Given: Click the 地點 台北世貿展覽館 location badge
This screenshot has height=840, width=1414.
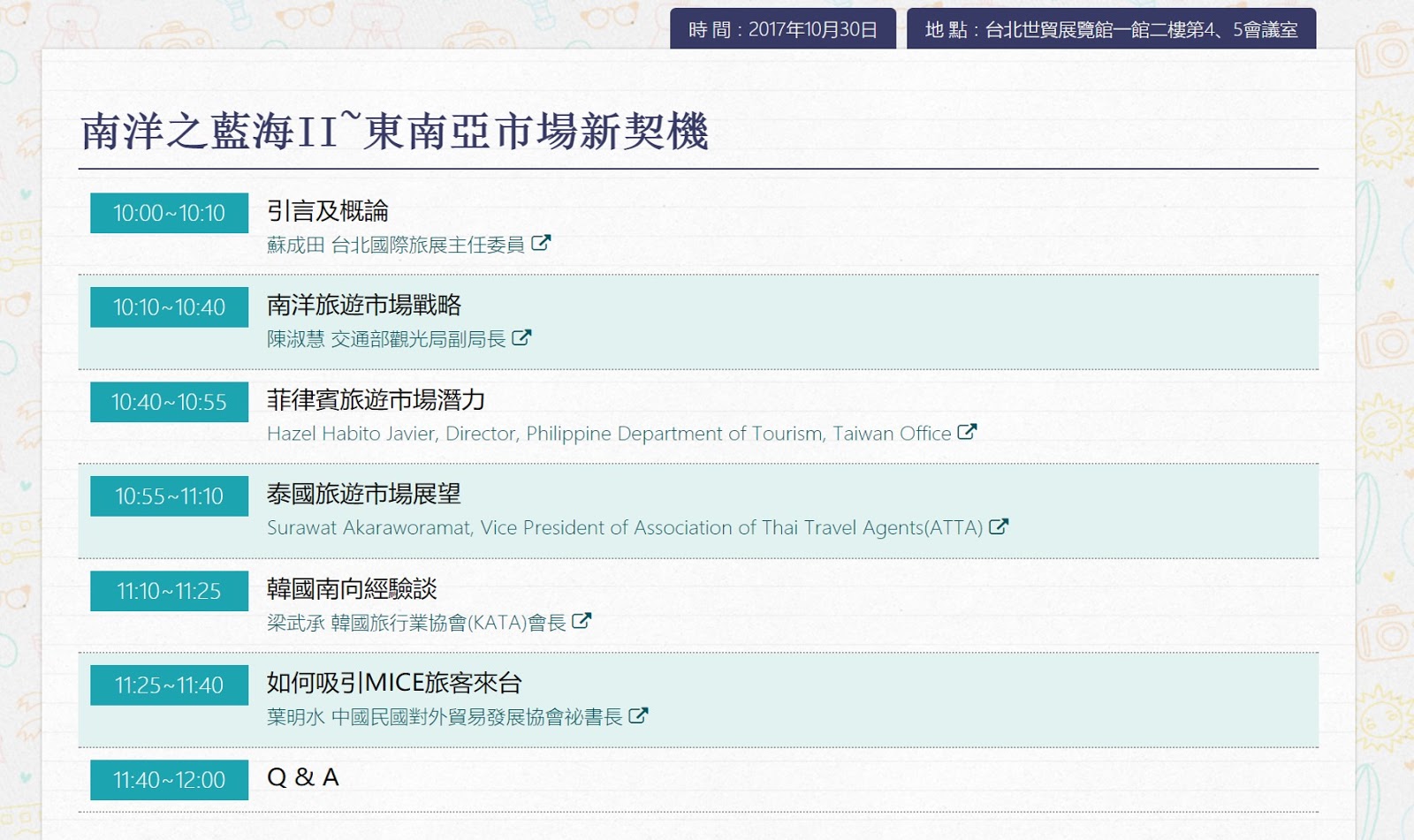Looking at the screenshot, I should [1111, 29].
